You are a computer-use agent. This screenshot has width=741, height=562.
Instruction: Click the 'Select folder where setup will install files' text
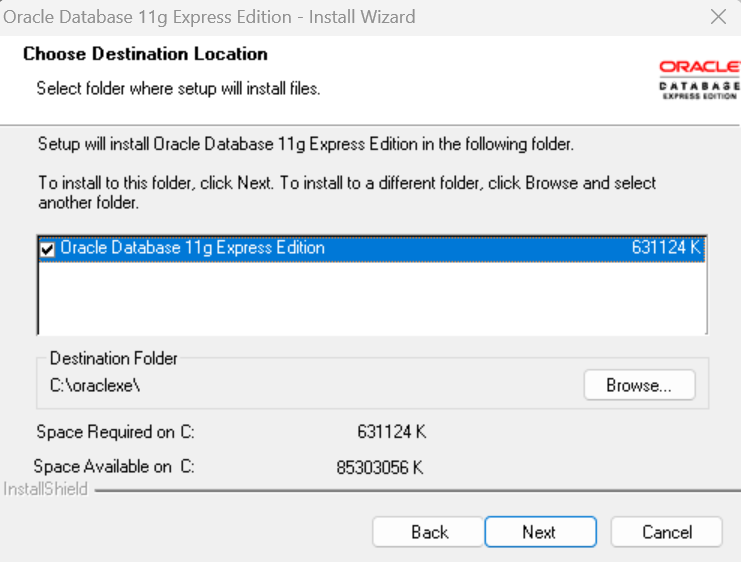(x=178, y=88)
